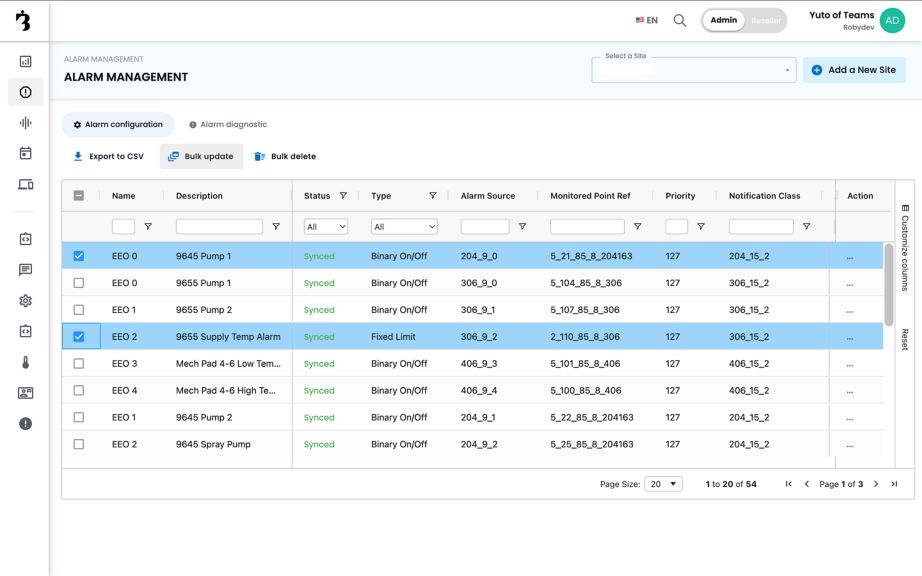Click the dashboard chart sidebar icon
The width and height of the screenshot is (922, 576).
(x=25, y=61)
